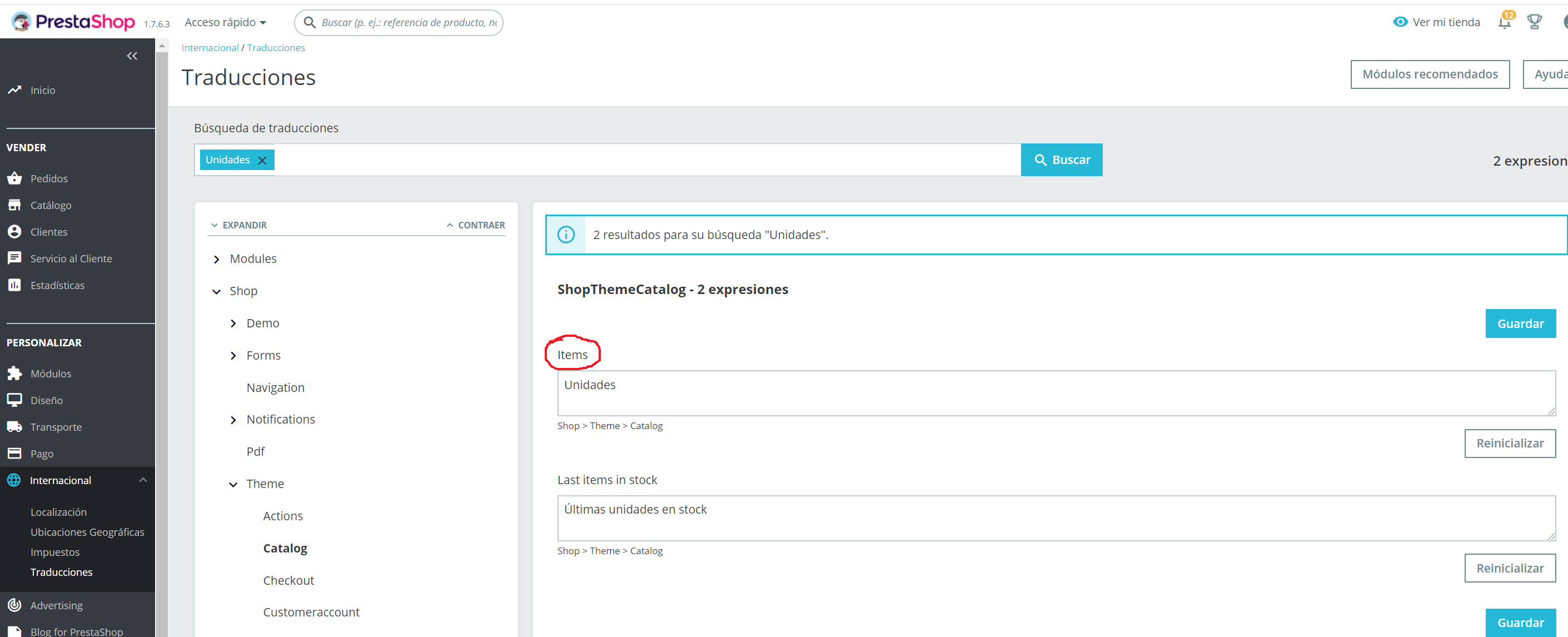The width and height of the screenshot is (1568, 637).
Task: Click the info icon in results banner
Action: point(566,235)
